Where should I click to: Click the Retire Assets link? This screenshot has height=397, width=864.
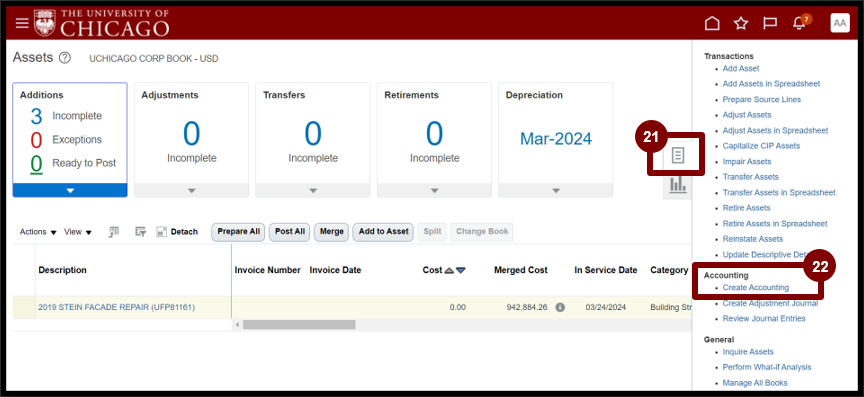(746, 208)
